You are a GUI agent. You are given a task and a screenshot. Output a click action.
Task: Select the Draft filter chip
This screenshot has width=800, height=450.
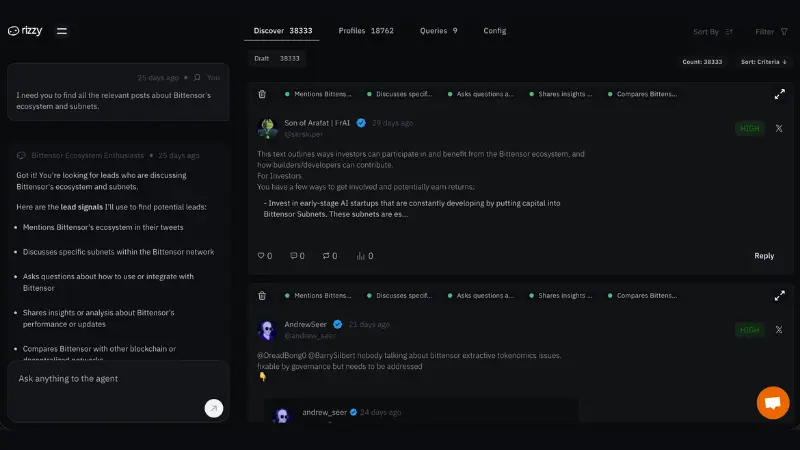[276, 59]
